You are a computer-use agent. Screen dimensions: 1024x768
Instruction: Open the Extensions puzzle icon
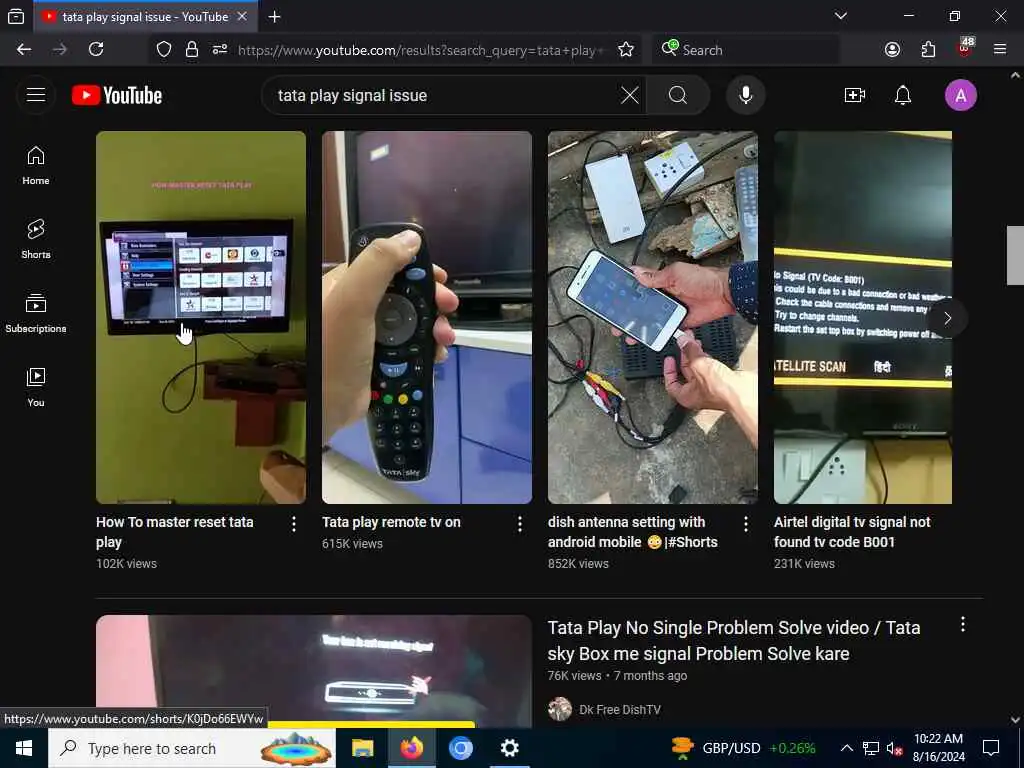[x=928, y=50]
